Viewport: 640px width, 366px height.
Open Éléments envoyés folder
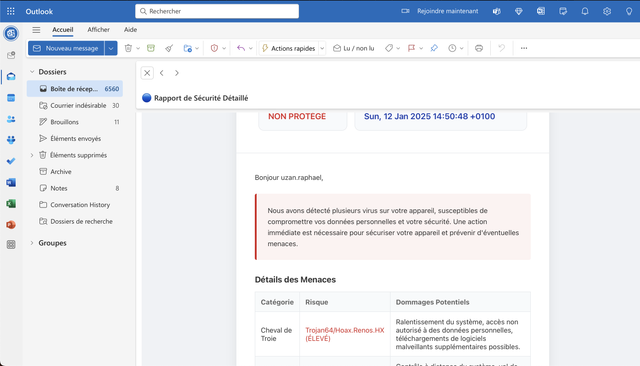[x=75, y=139]
